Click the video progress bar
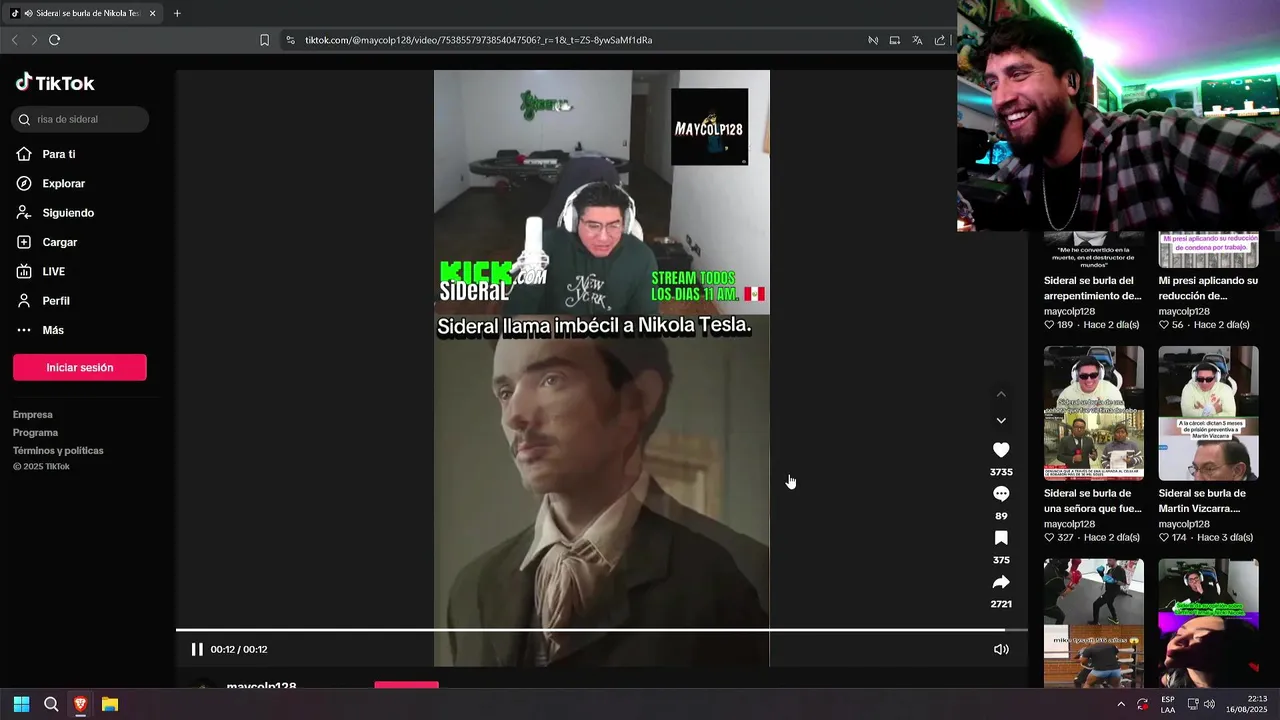 [601, 630]
